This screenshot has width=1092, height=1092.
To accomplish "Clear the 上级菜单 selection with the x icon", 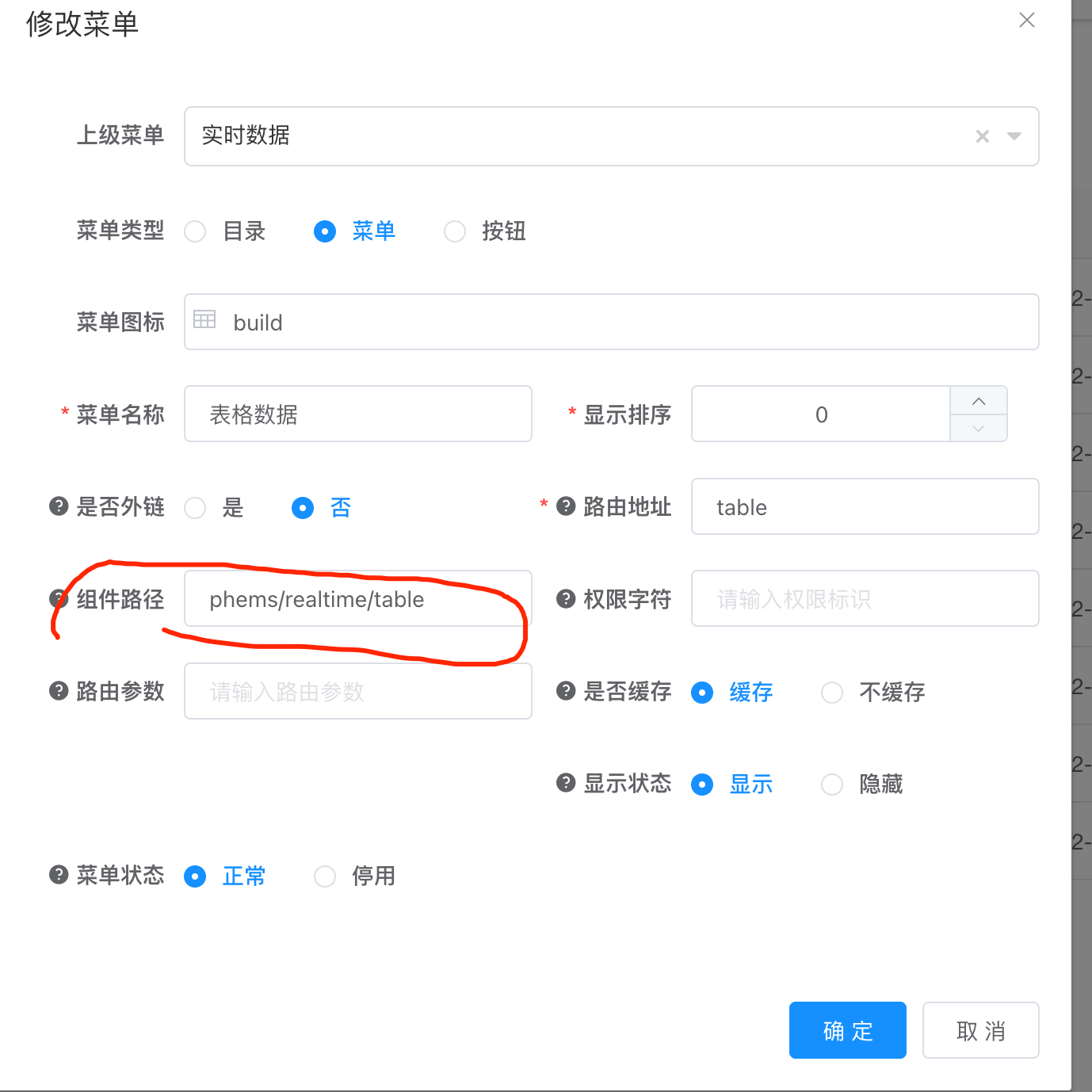I will (x=983, y=136).
